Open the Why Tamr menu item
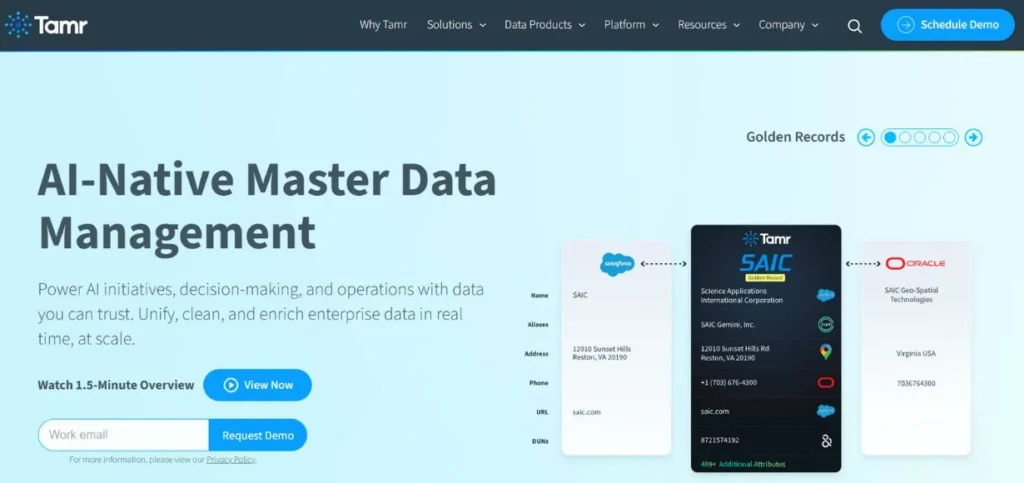The height and width of the screenshot is (483, 1024). [383, 25]
